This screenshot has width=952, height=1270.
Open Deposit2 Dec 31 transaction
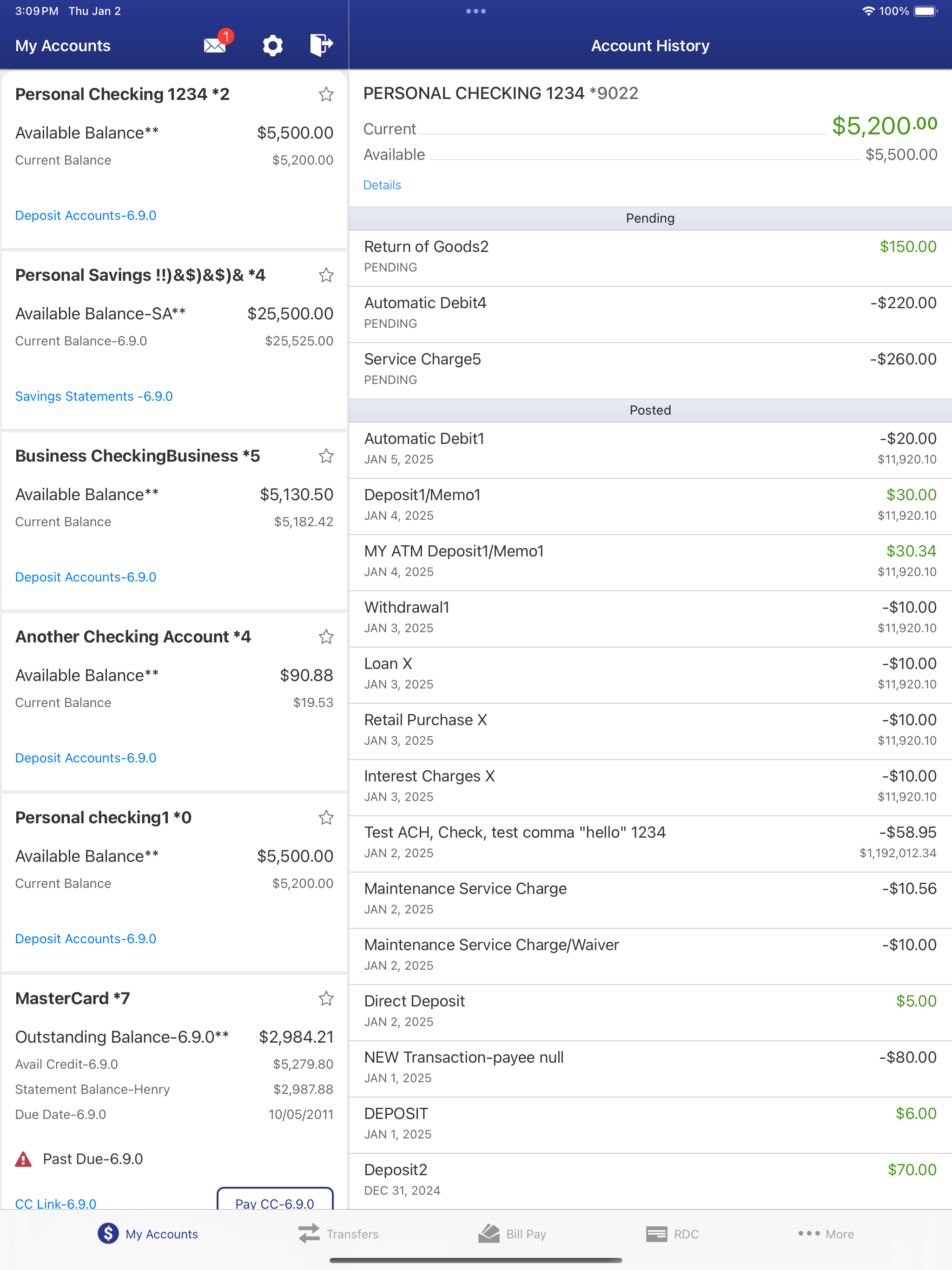pos(650,1182)
